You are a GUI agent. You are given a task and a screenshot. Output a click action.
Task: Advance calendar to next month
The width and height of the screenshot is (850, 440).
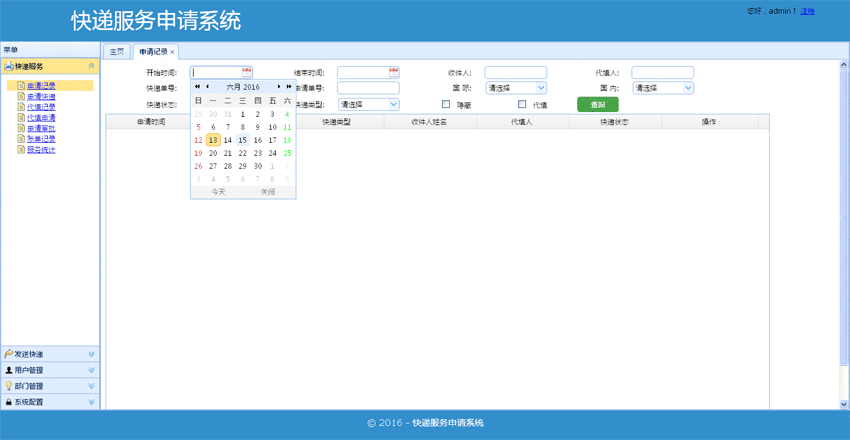[278, 87]
